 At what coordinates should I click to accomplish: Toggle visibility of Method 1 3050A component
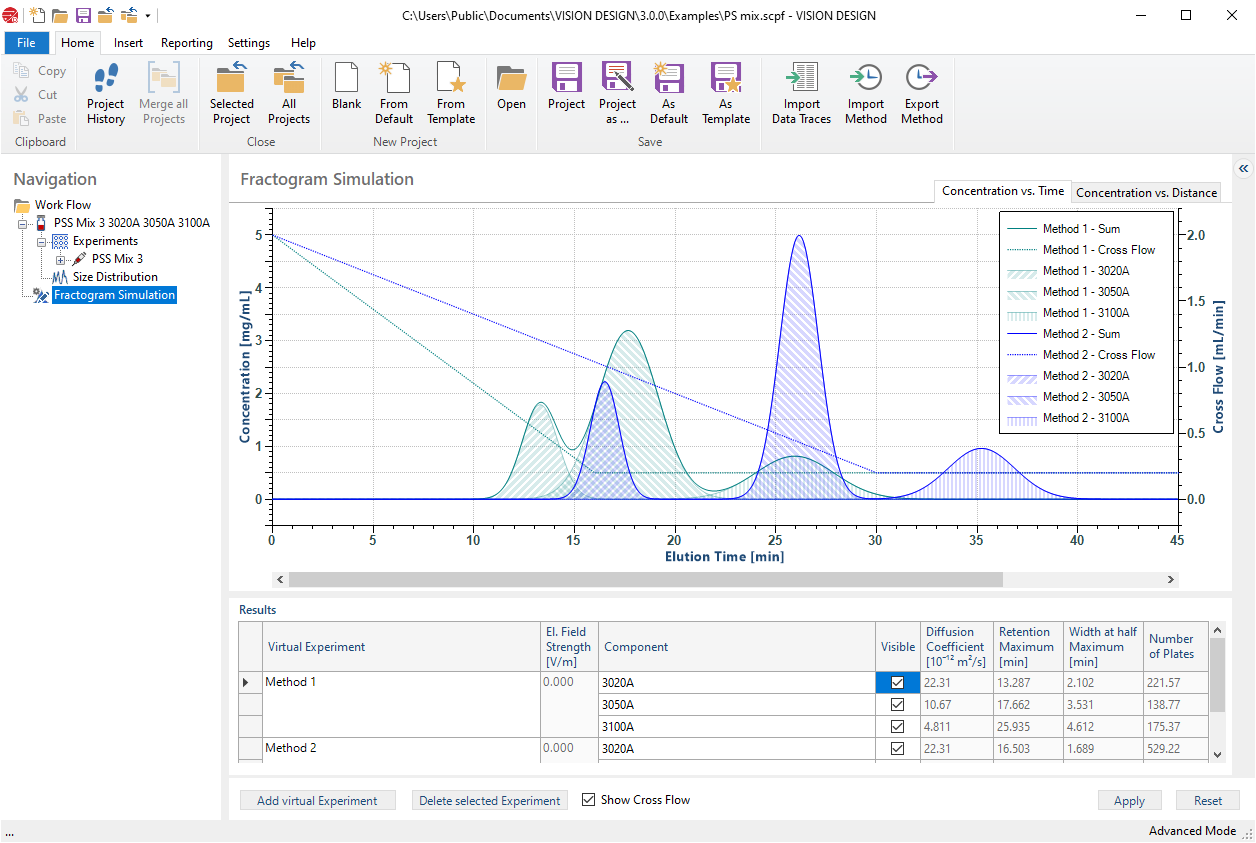pyautogui.click(x=897, y=705)
